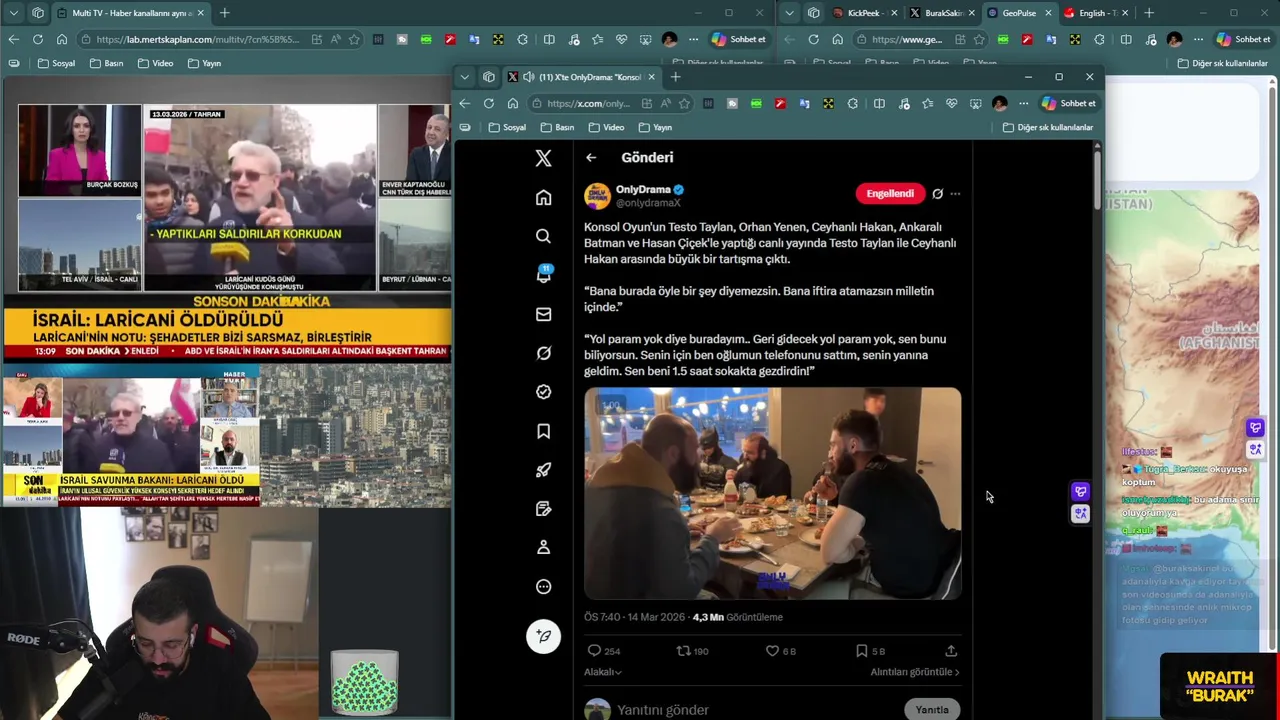Open Bookmarks icon in X sidebar
The height and width of the screenshot is (720, 1280).
543,431
